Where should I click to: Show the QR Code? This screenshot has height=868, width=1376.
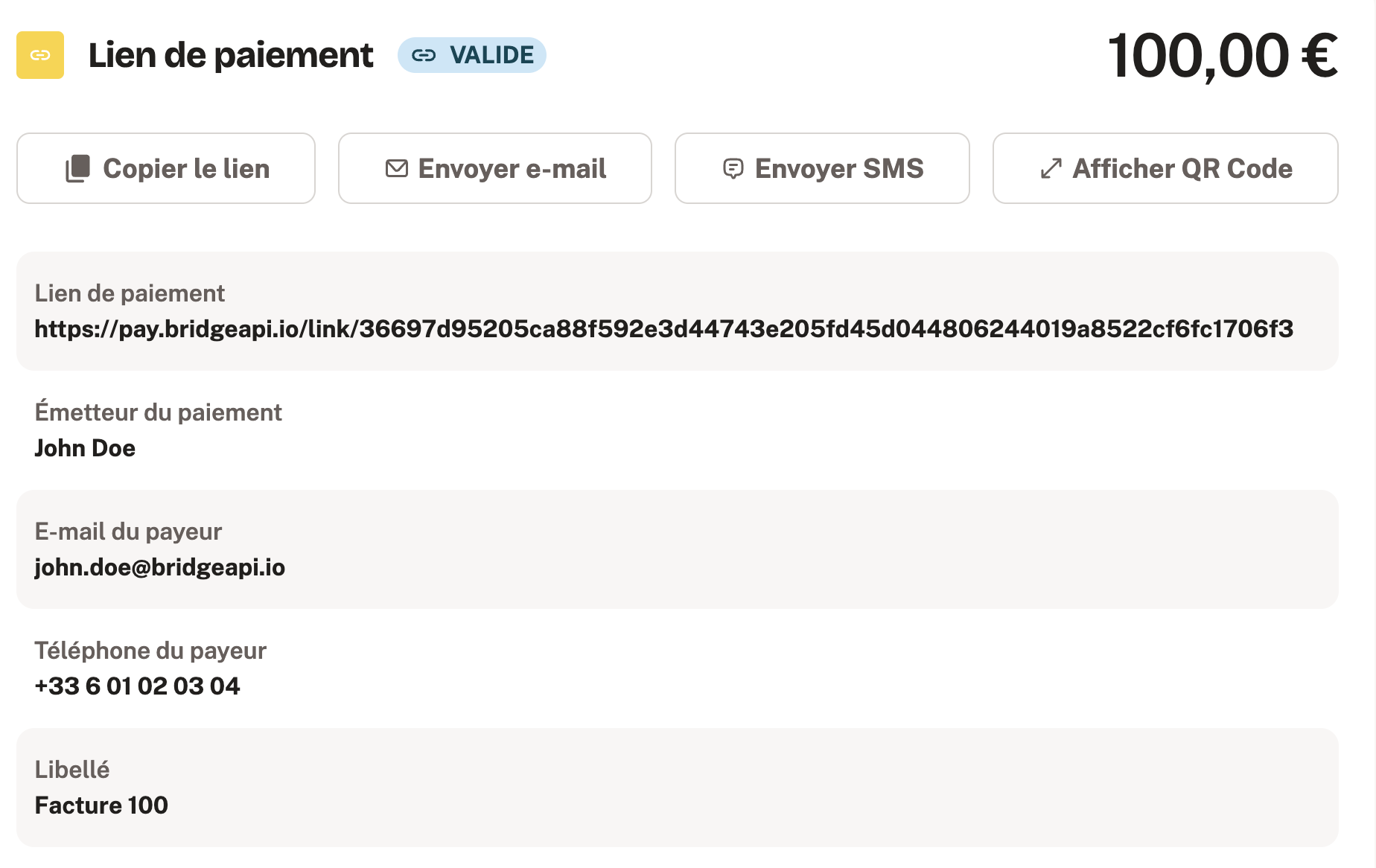click(1165, 168)
